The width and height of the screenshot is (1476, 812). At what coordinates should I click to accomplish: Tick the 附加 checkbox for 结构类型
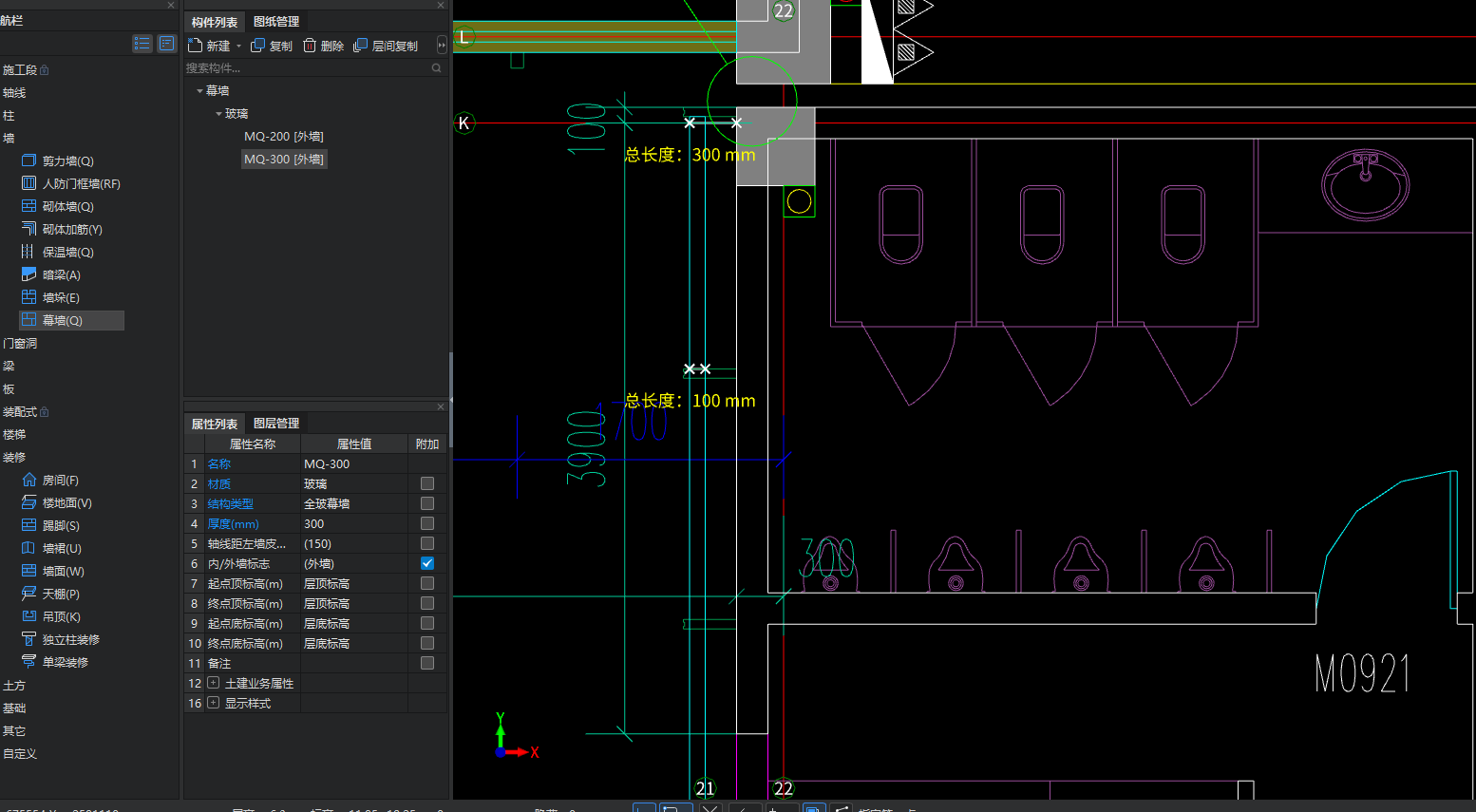pyautogui.click(x=427, y=503)
